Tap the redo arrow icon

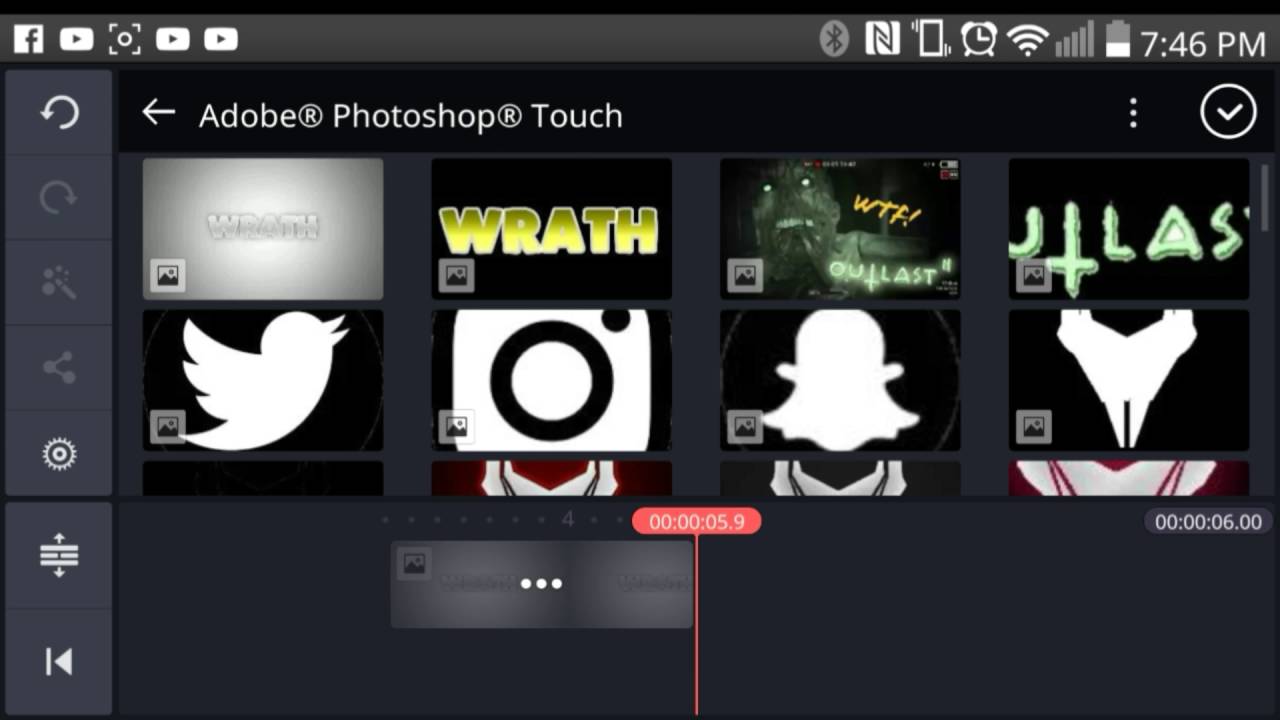[59, 198]
